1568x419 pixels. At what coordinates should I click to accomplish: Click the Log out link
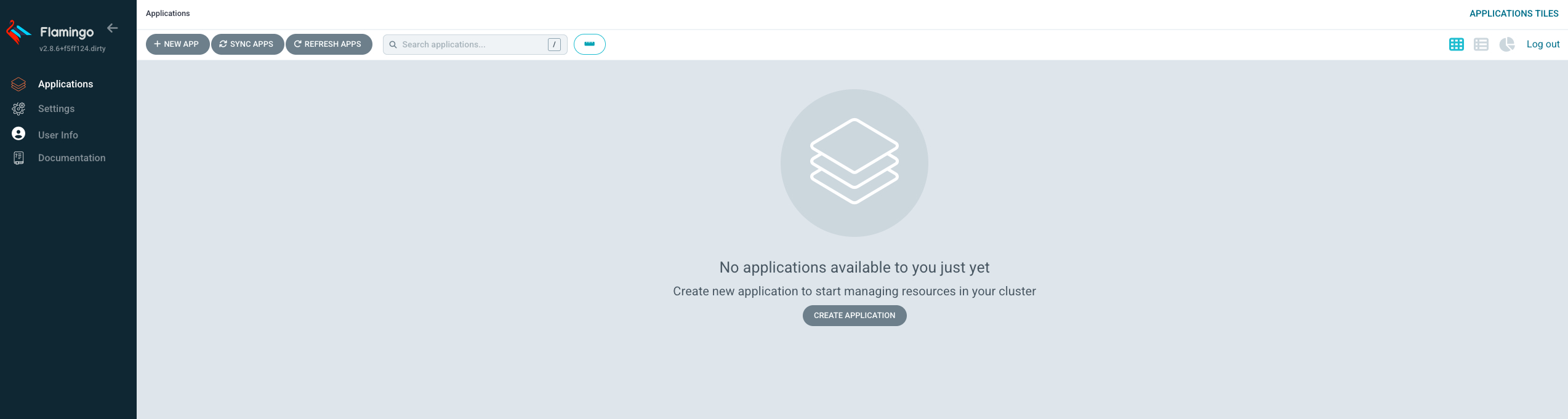(1543, 44)
